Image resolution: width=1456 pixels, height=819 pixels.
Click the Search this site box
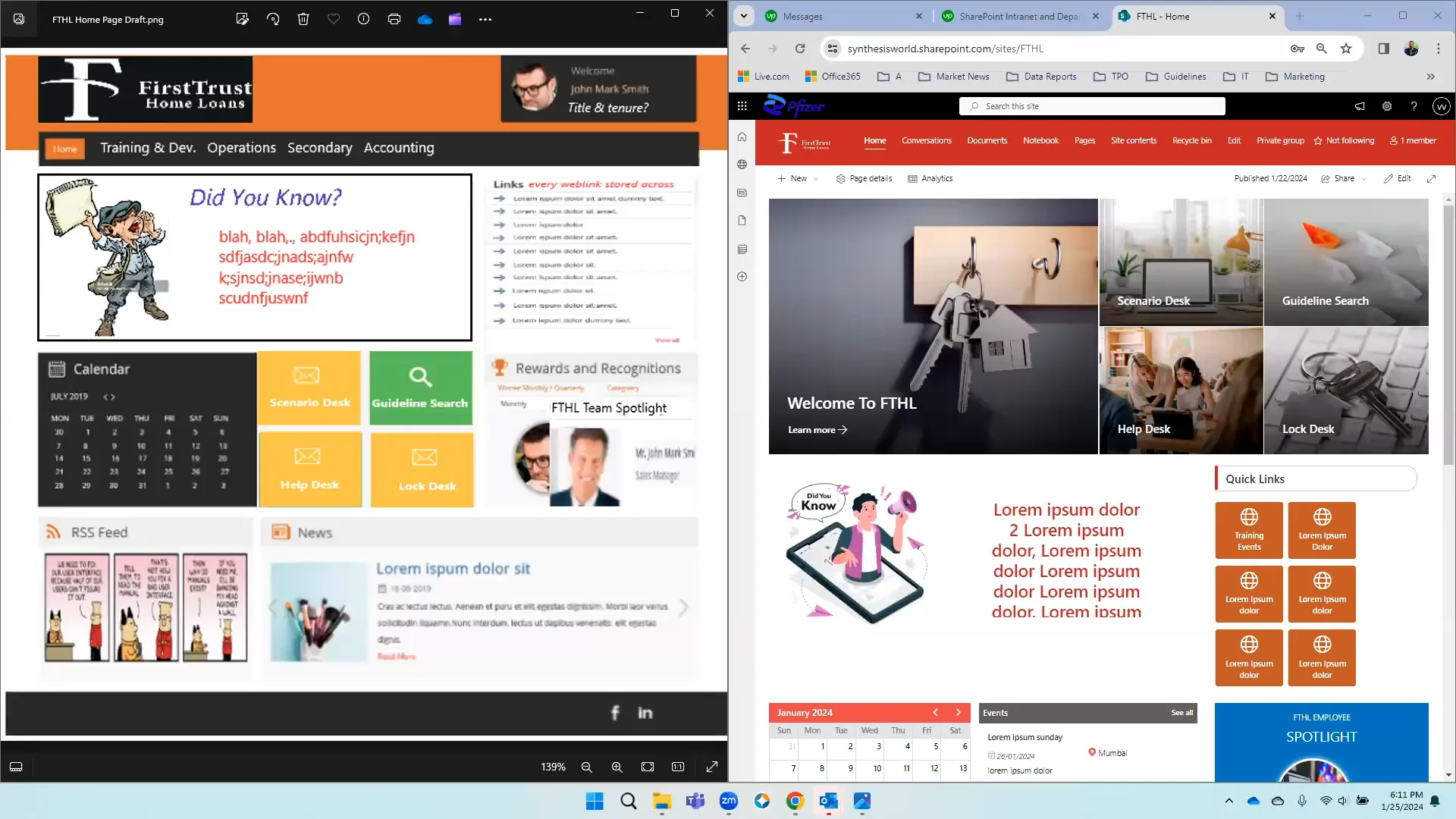click(1092, 106)
